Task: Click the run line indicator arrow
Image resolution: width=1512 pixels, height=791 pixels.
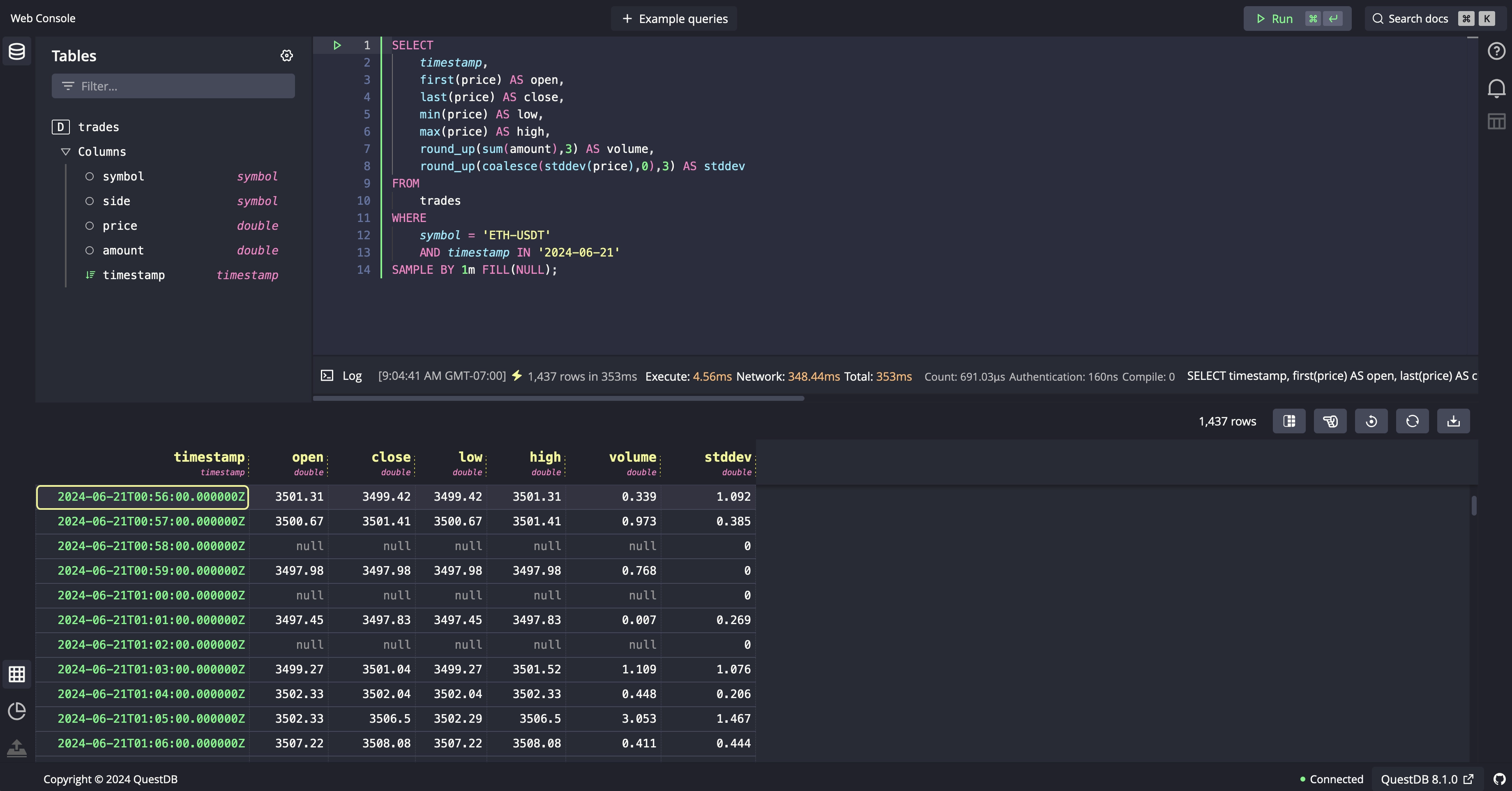Action: (337, 45)
